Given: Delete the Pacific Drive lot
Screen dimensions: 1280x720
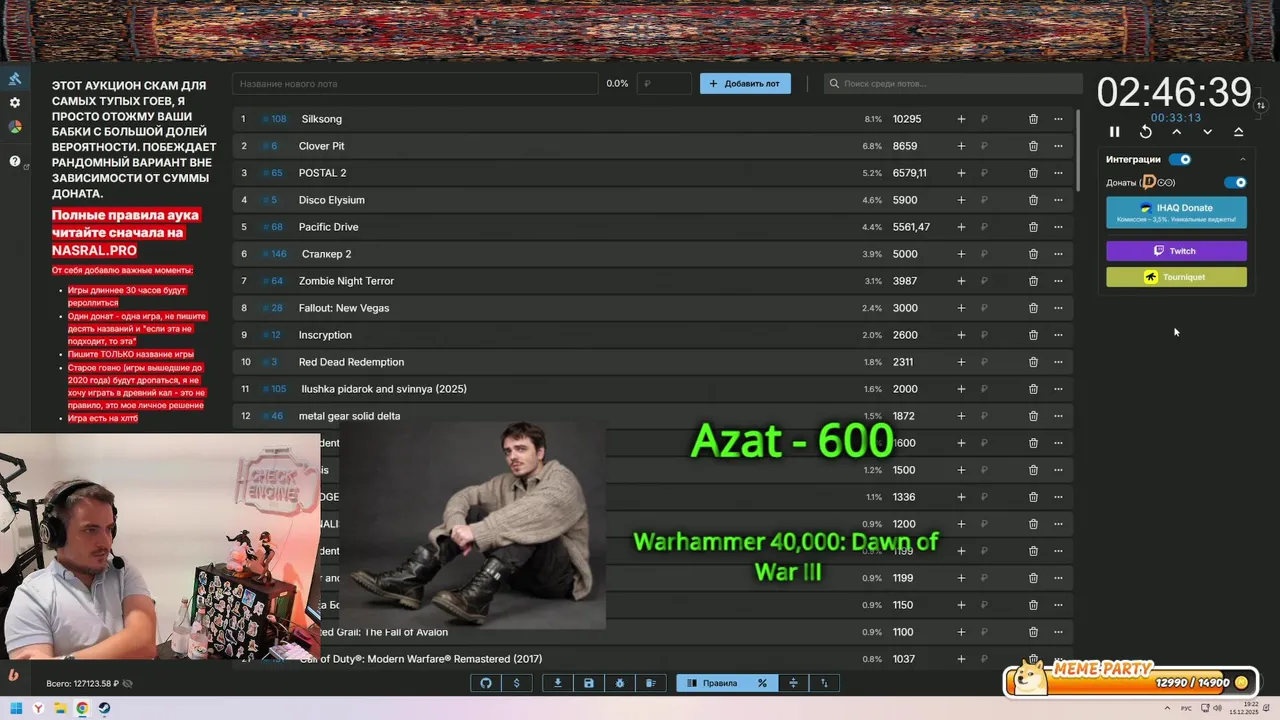Looking at the screenshot, I should tap(1033, 227).
